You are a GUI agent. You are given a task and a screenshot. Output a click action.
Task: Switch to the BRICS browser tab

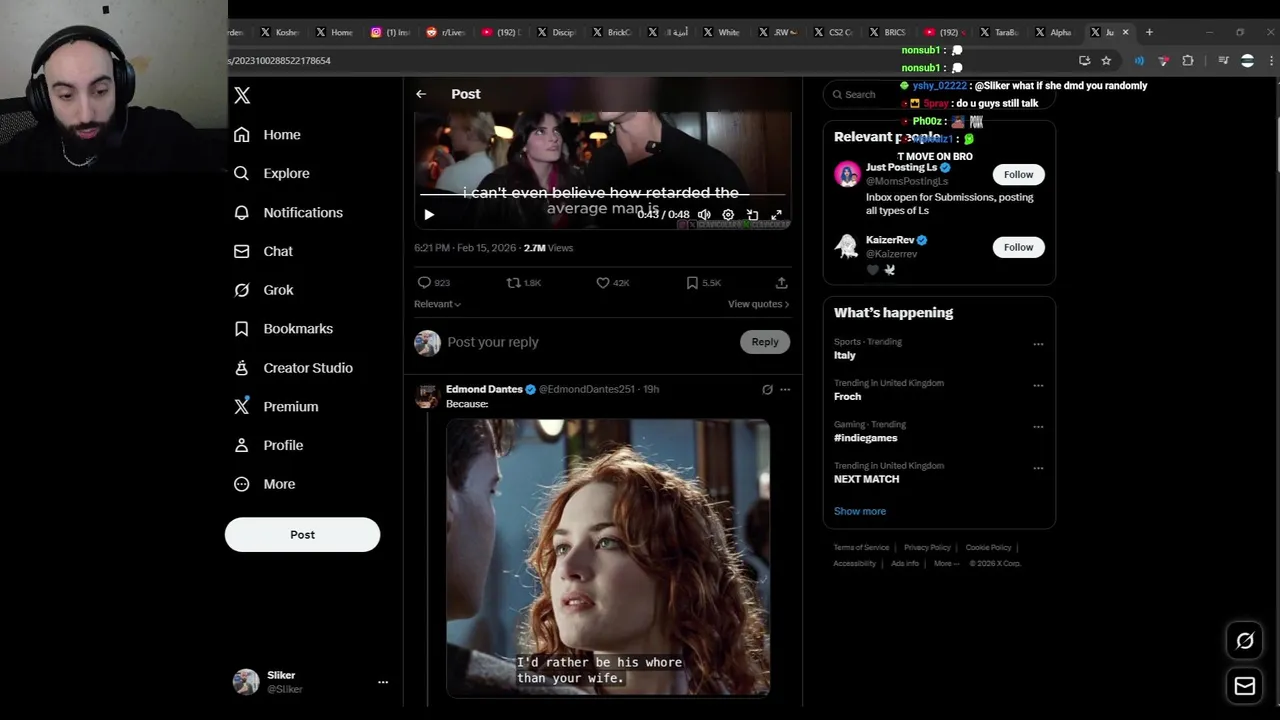[x=887, y=32]
